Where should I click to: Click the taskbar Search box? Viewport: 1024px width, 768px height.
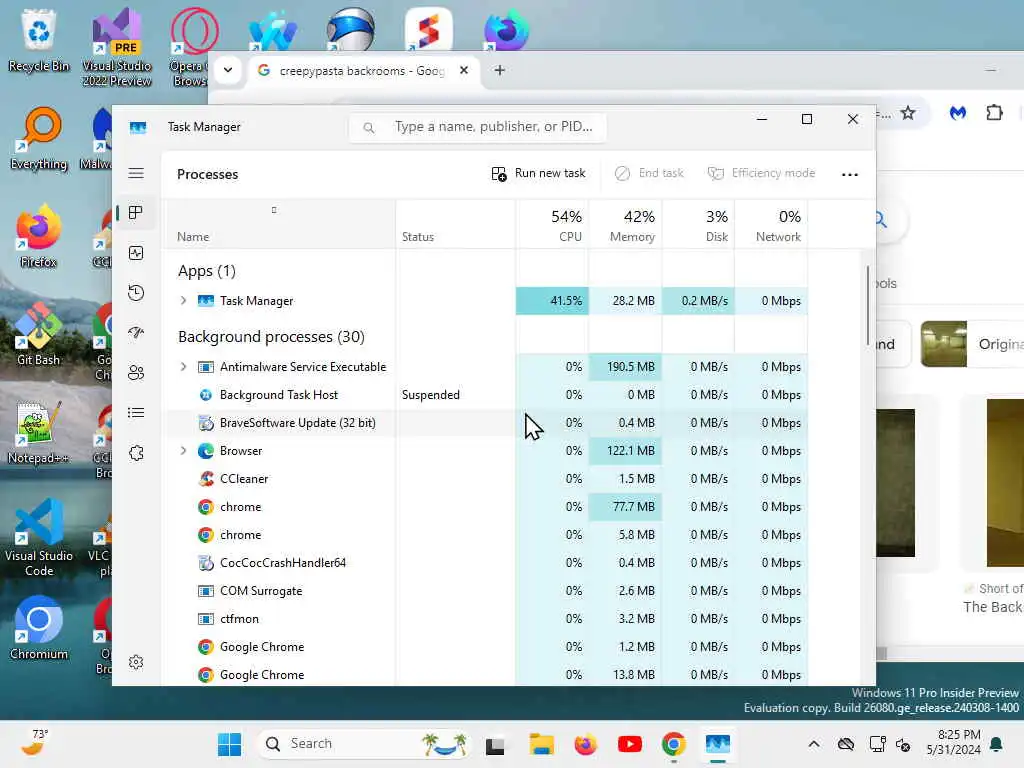[x=364, y=744]
